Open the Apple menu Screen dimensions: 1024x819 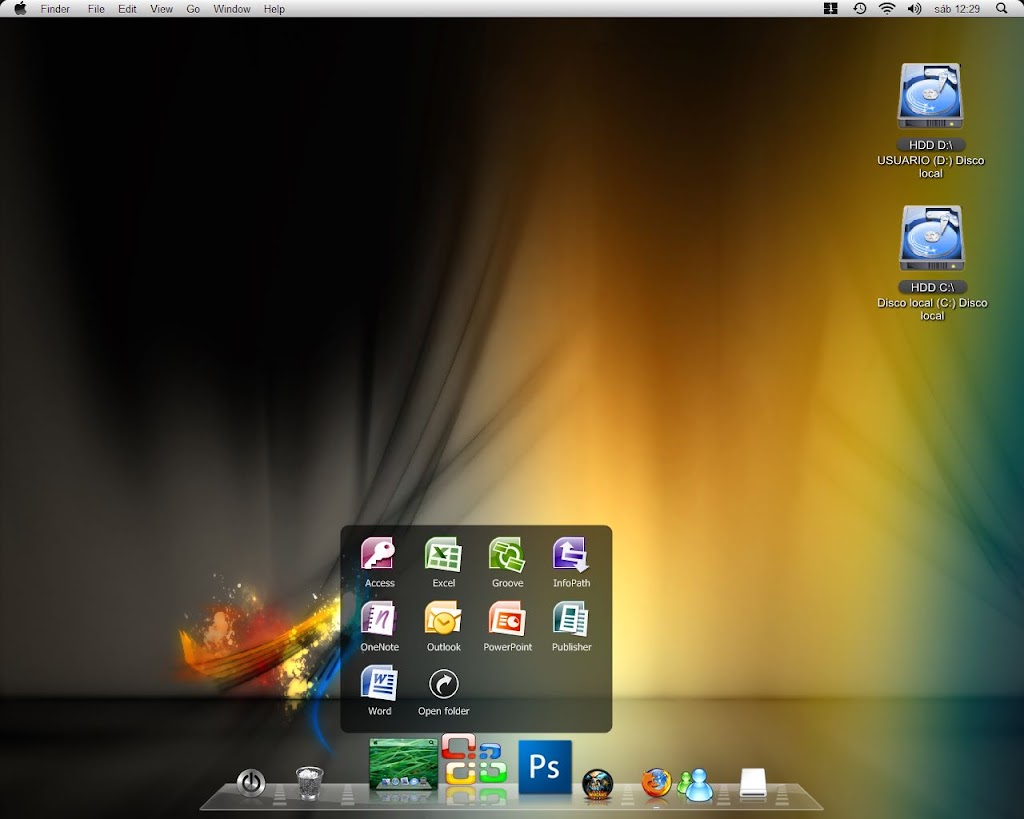pos(20,8)
